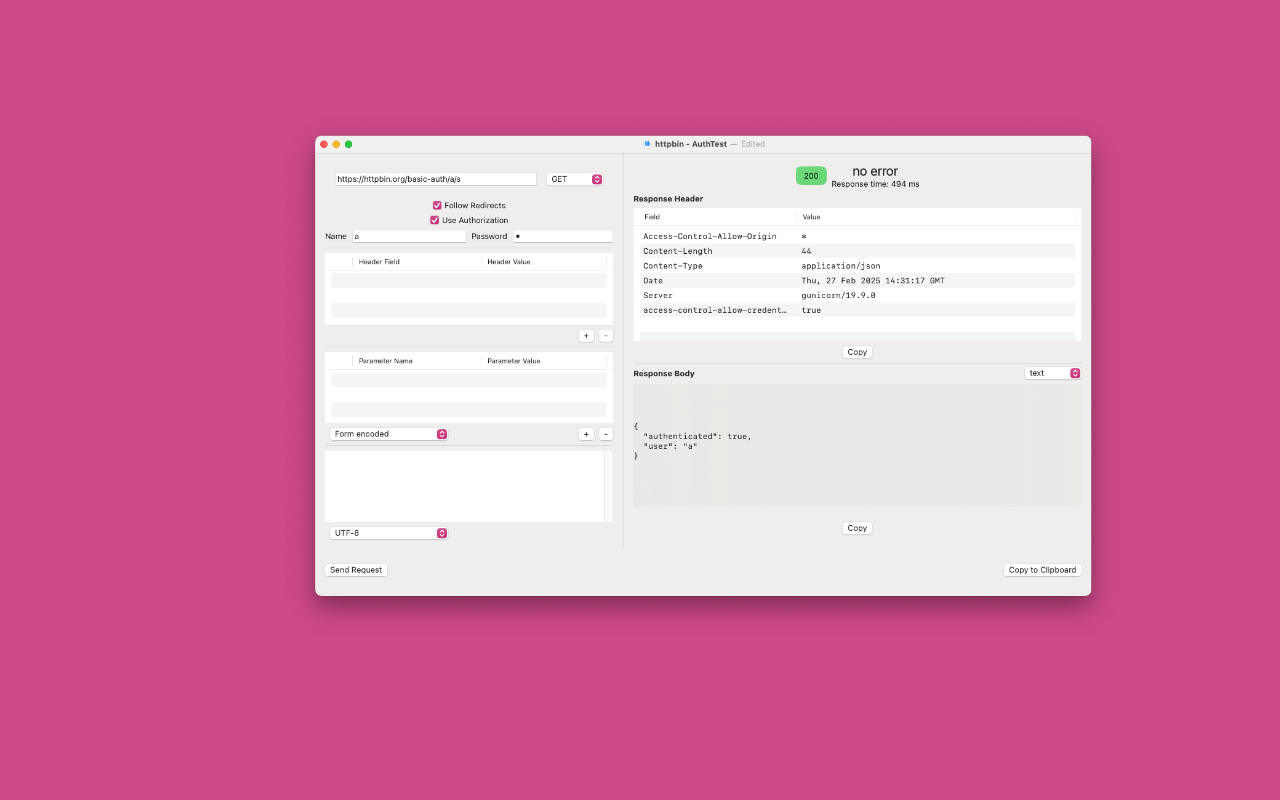Copy the response header contents

point(857,352)
